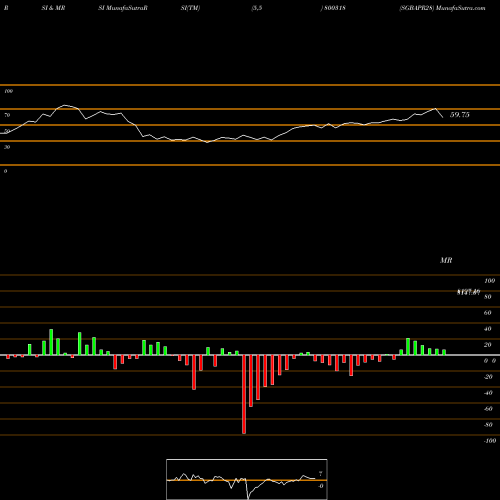Click the SI(TM) header label
This screenshot has width=500, height=500.
click(x=190, y=8)
